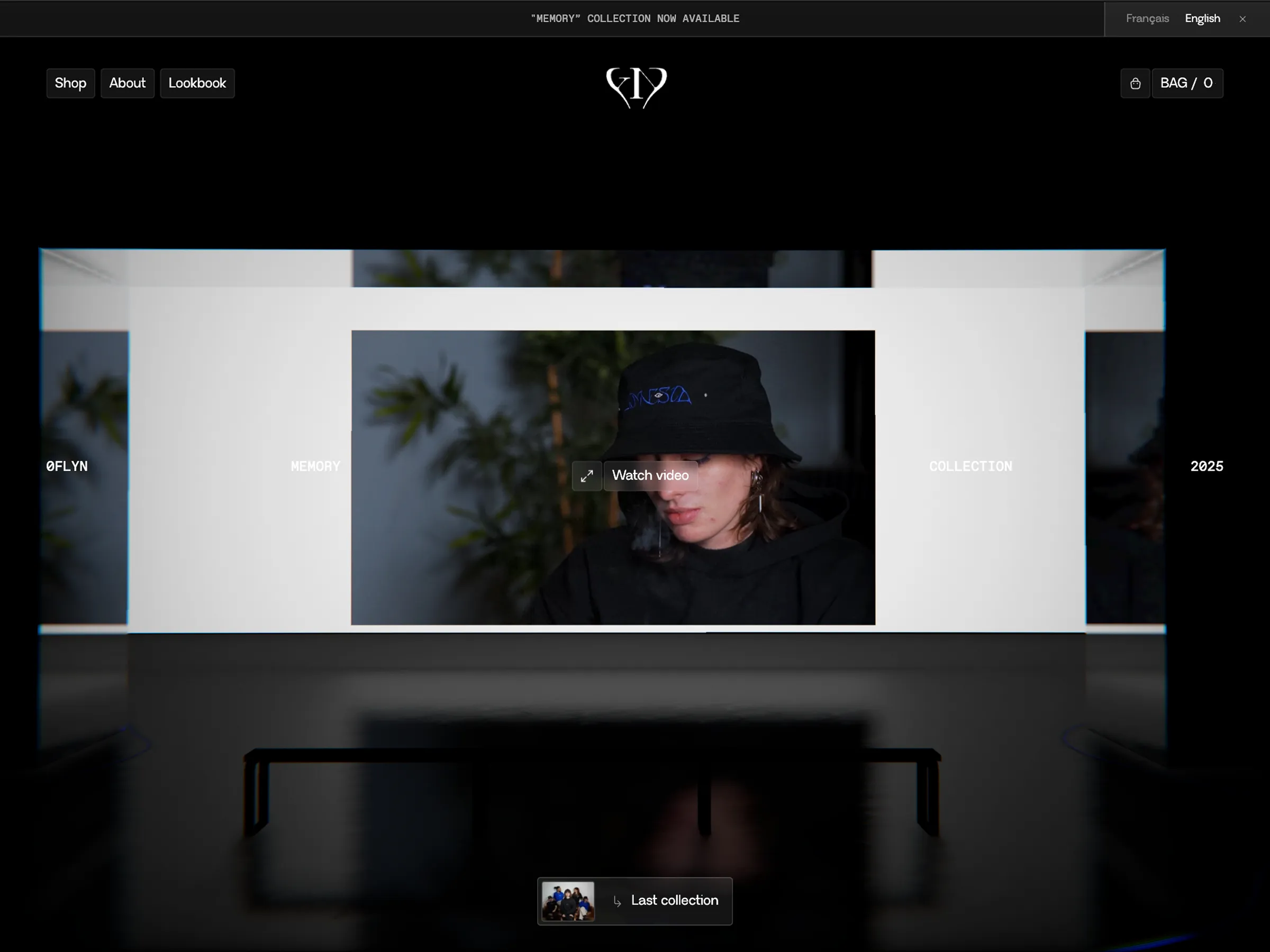The width and height of the screenshot is (1270, 952).
Task: Click the 2025 label on the right
Action: 1206,466
